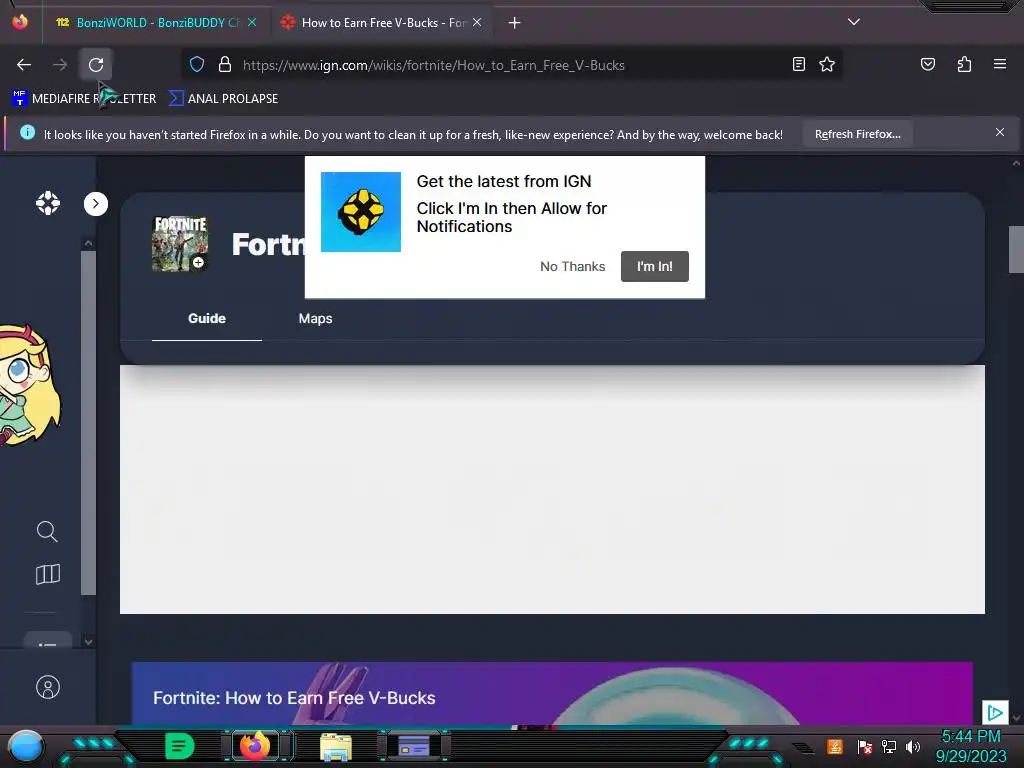This screenshot has height=768, width=1024.
Task: Select the Guide tab
Action: (x=207, y=319)
